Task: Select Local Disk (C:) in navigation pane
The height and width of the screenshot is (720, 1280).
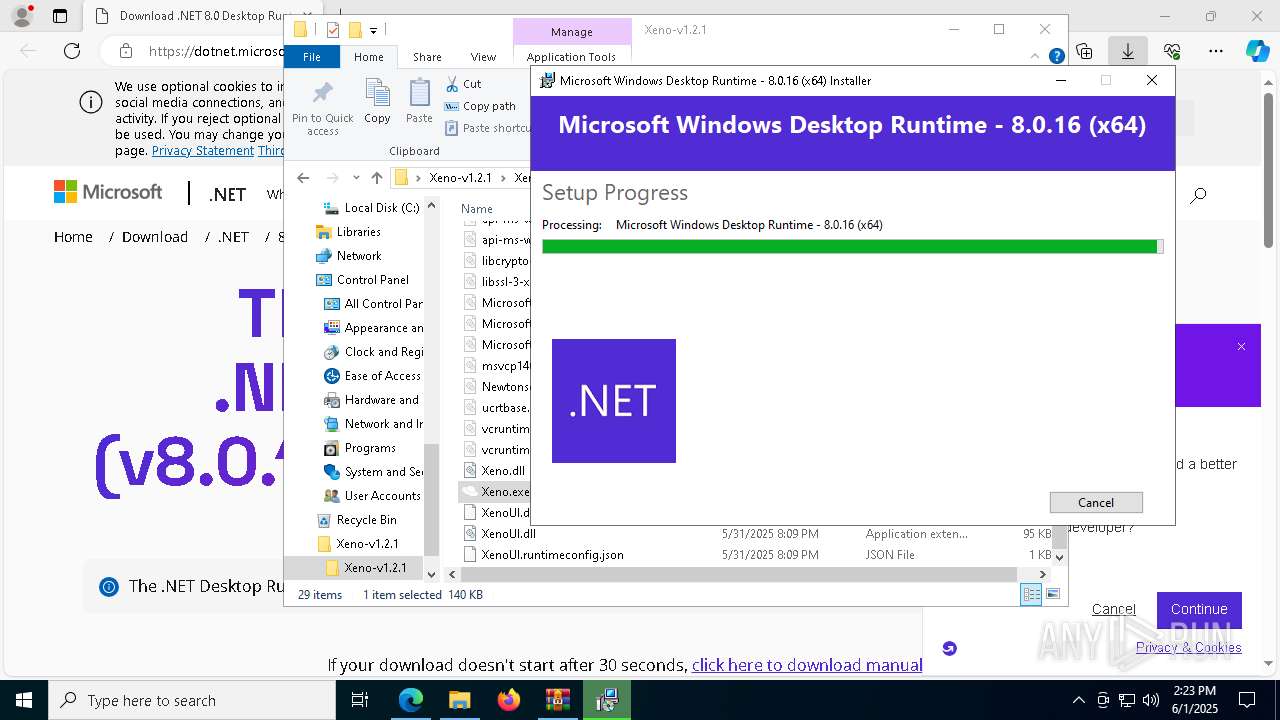Action: pos(371,208)
